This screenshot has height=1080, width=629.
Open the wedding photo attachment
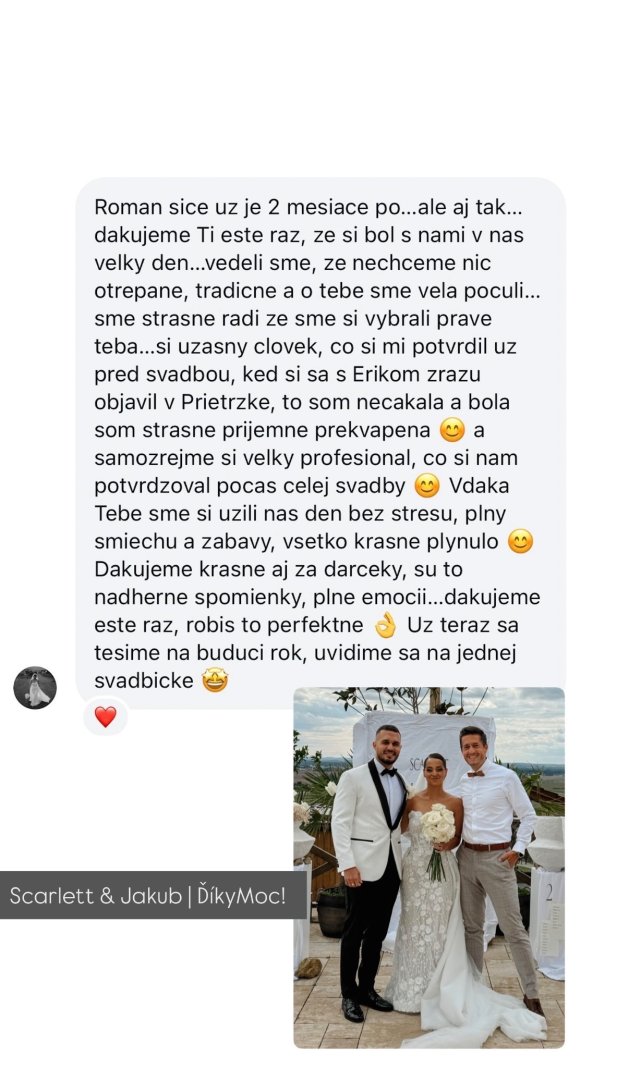point(429,867)
